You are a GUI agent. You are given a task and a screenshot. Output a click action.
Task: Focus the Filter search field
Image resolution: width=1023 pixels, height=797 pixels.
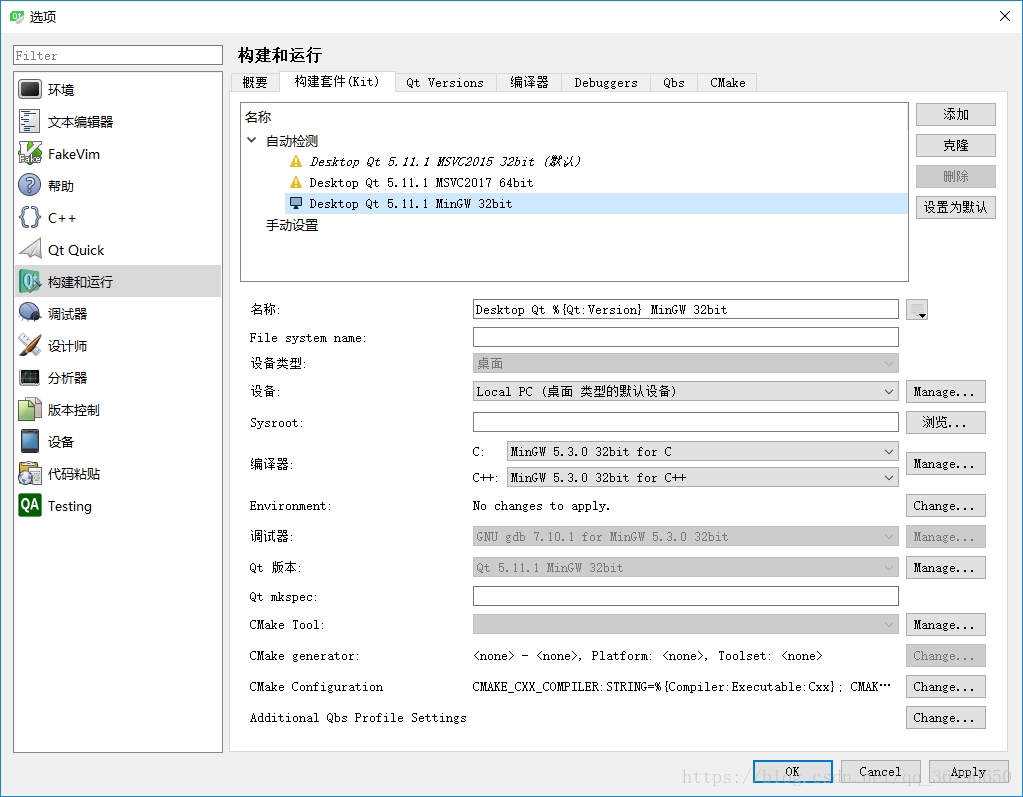point(118,55)
